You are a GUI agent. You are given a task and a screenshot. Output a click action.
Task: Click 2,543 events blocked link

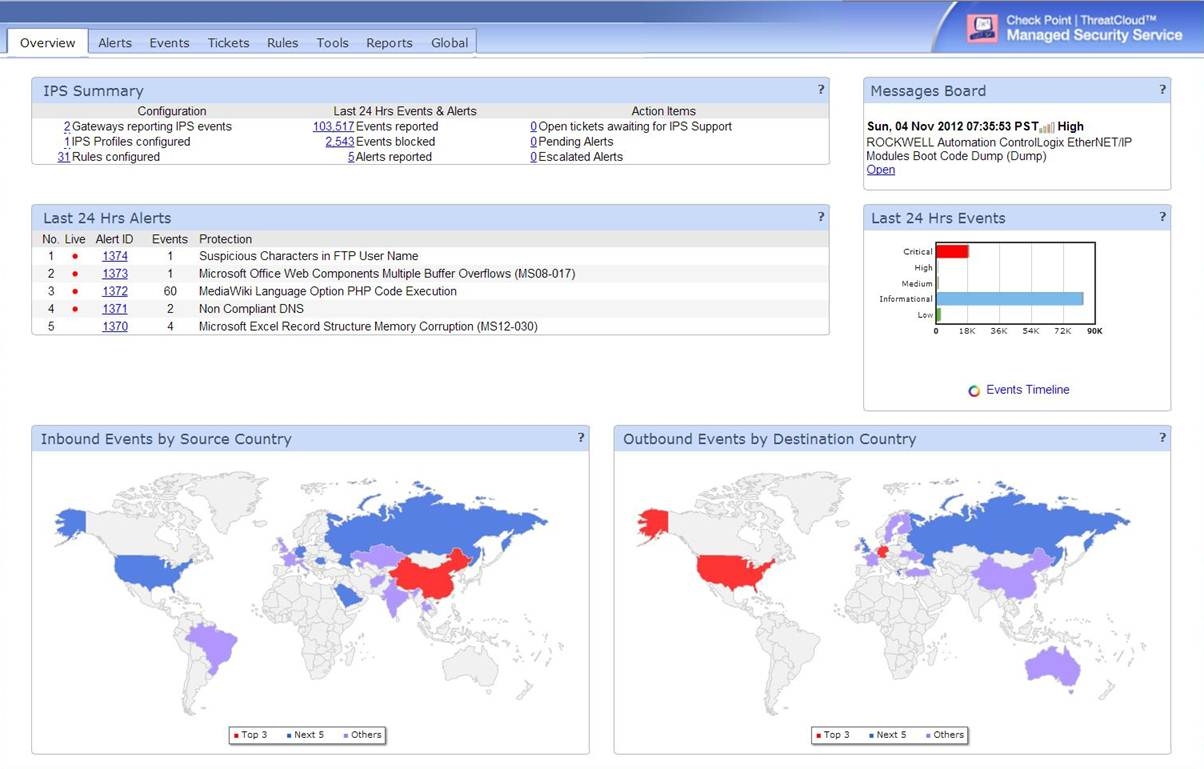click(x=340, y=142)
